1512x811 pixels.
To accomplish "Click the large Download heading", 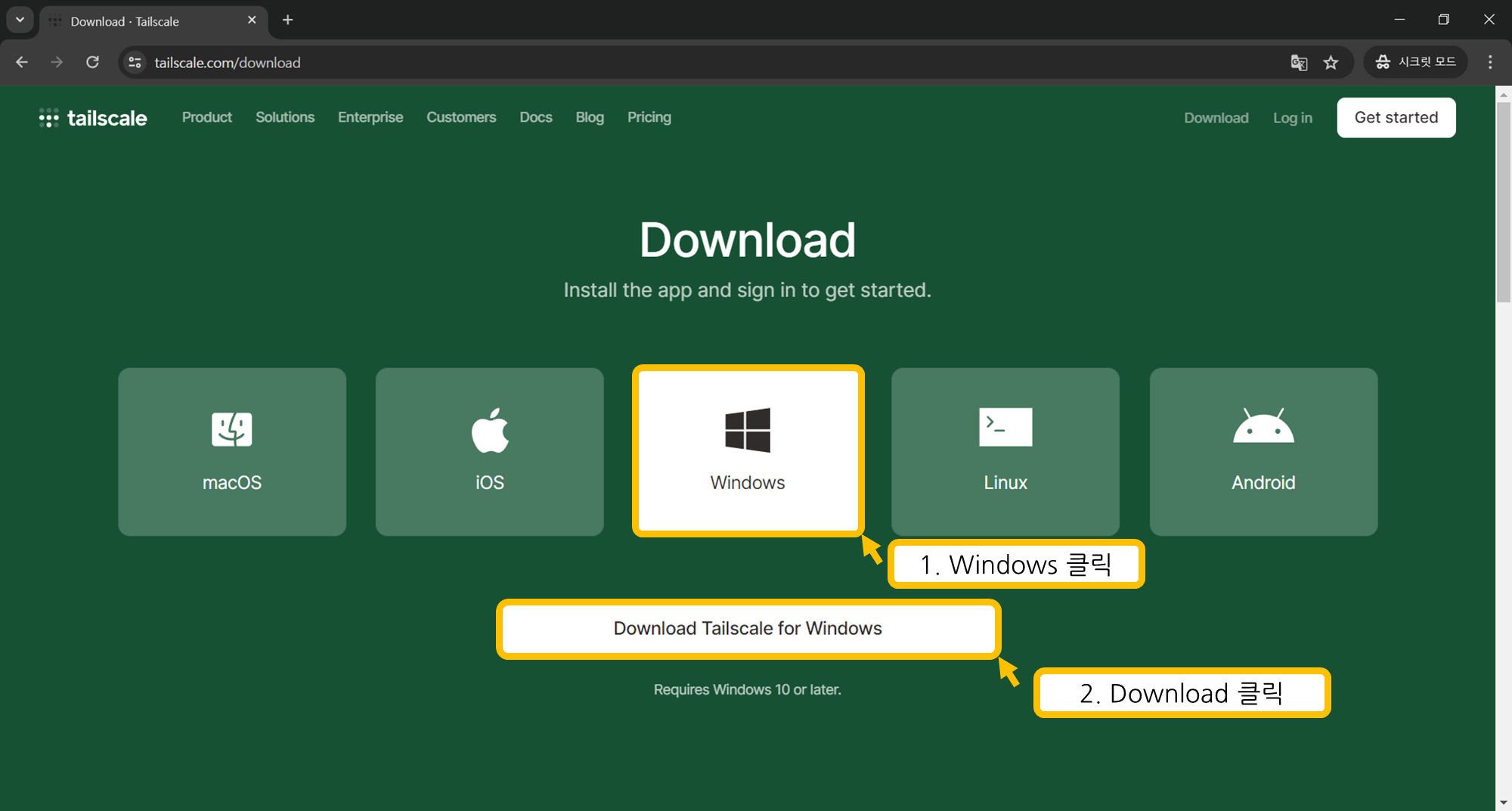I will coord(748,240).
